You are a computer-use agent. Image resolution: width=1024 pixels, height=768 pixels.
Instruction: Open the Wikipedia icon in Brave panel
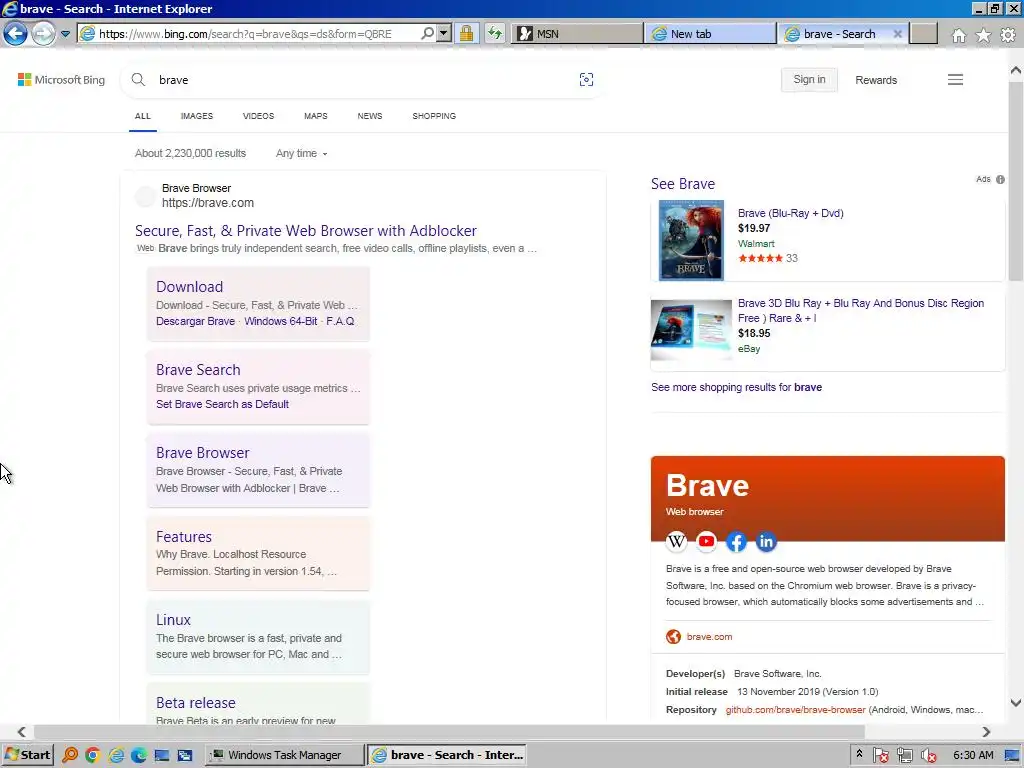(677, 541)
